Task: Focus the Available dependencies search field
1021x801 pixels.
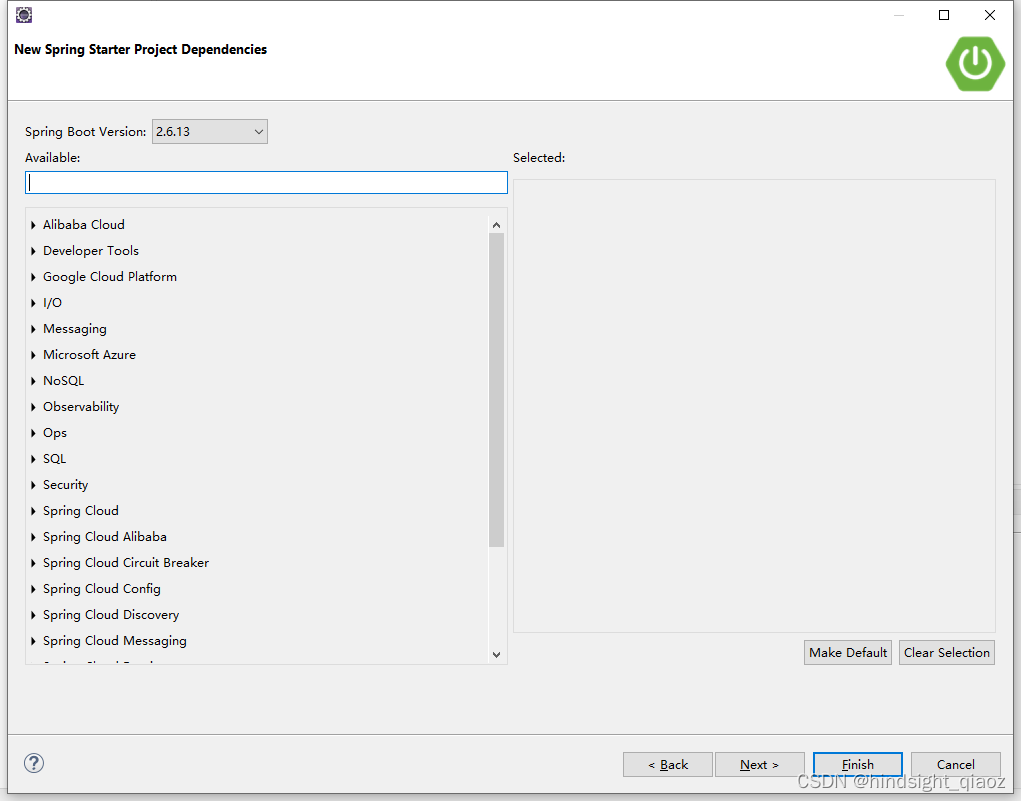Action: coord(266,182)
